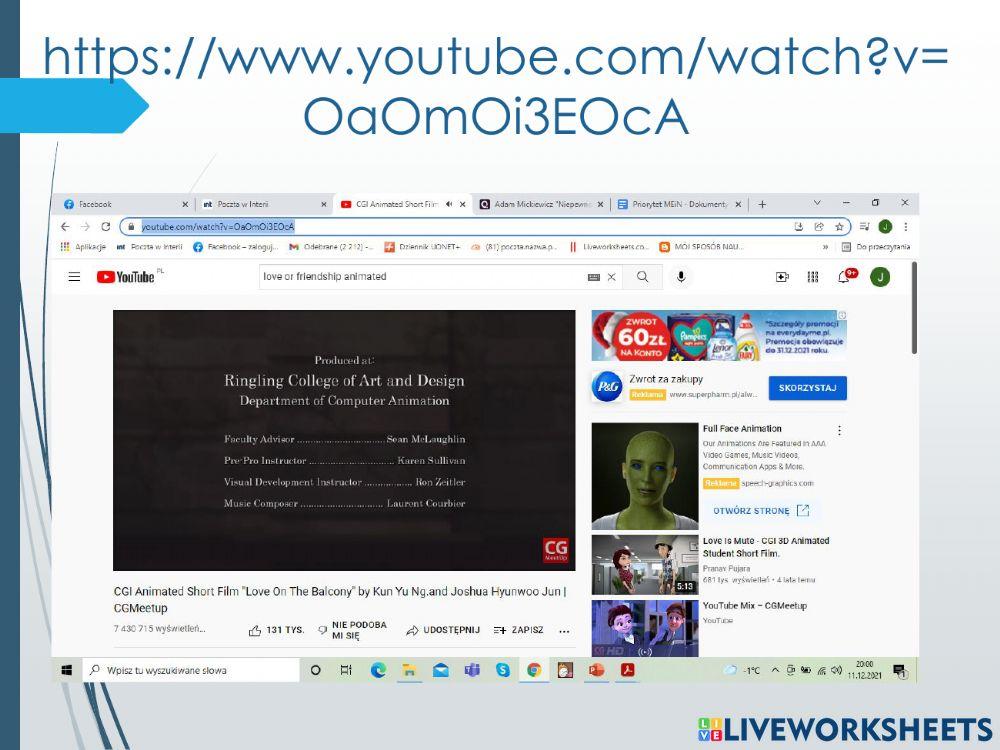Viewport: 1000px width, 750px height.
Task: Open the YouTube notifications bell
Action: click(x=846, y=277)
